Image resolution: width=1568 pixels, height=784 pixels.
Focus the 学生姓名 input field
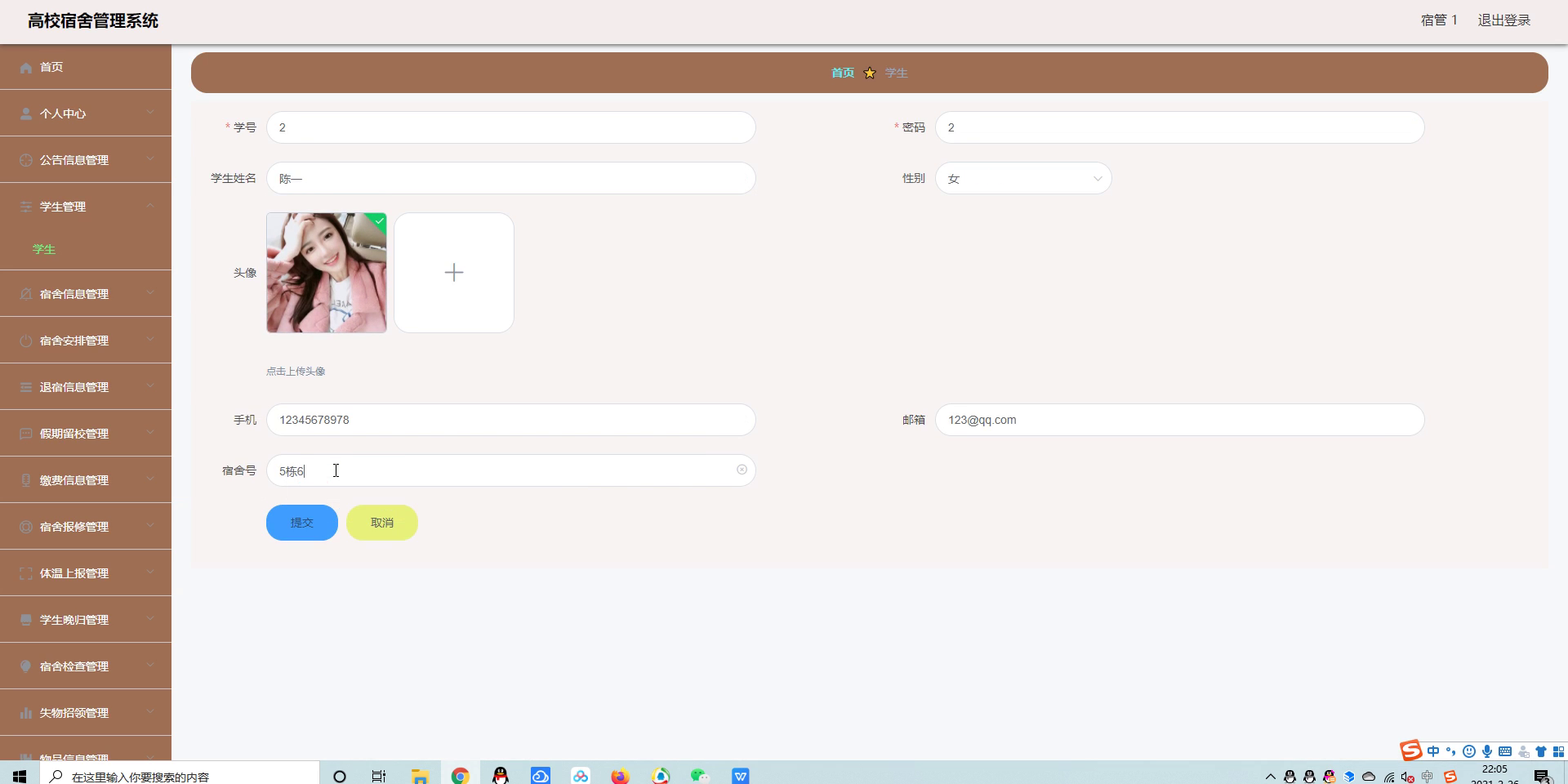coord(511,178)
